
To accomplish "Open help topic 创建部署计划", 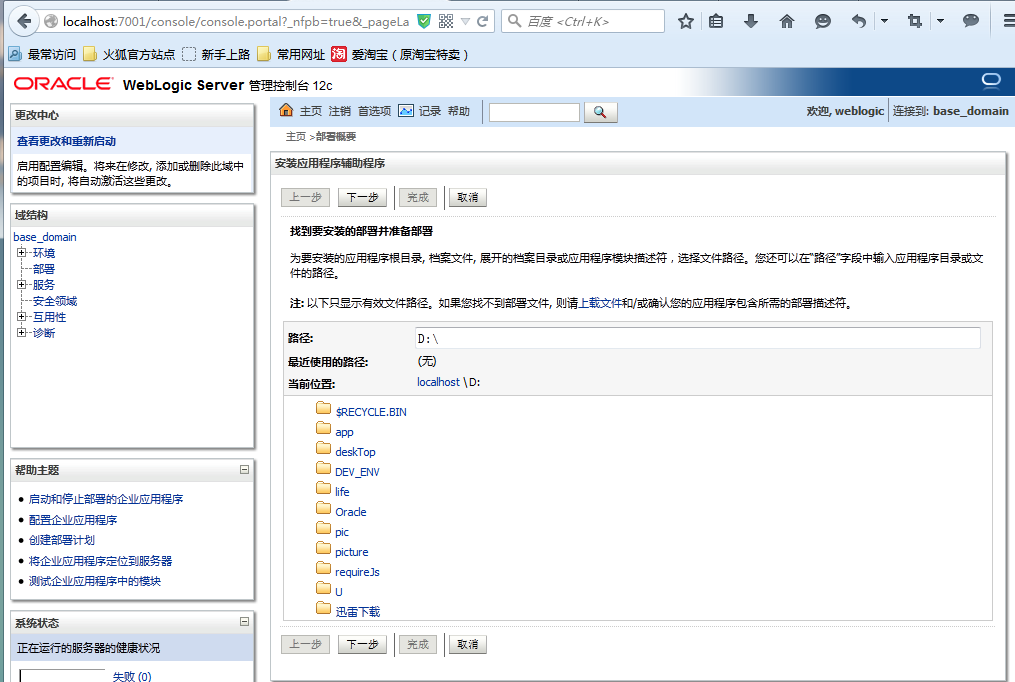I will point(61,540).
